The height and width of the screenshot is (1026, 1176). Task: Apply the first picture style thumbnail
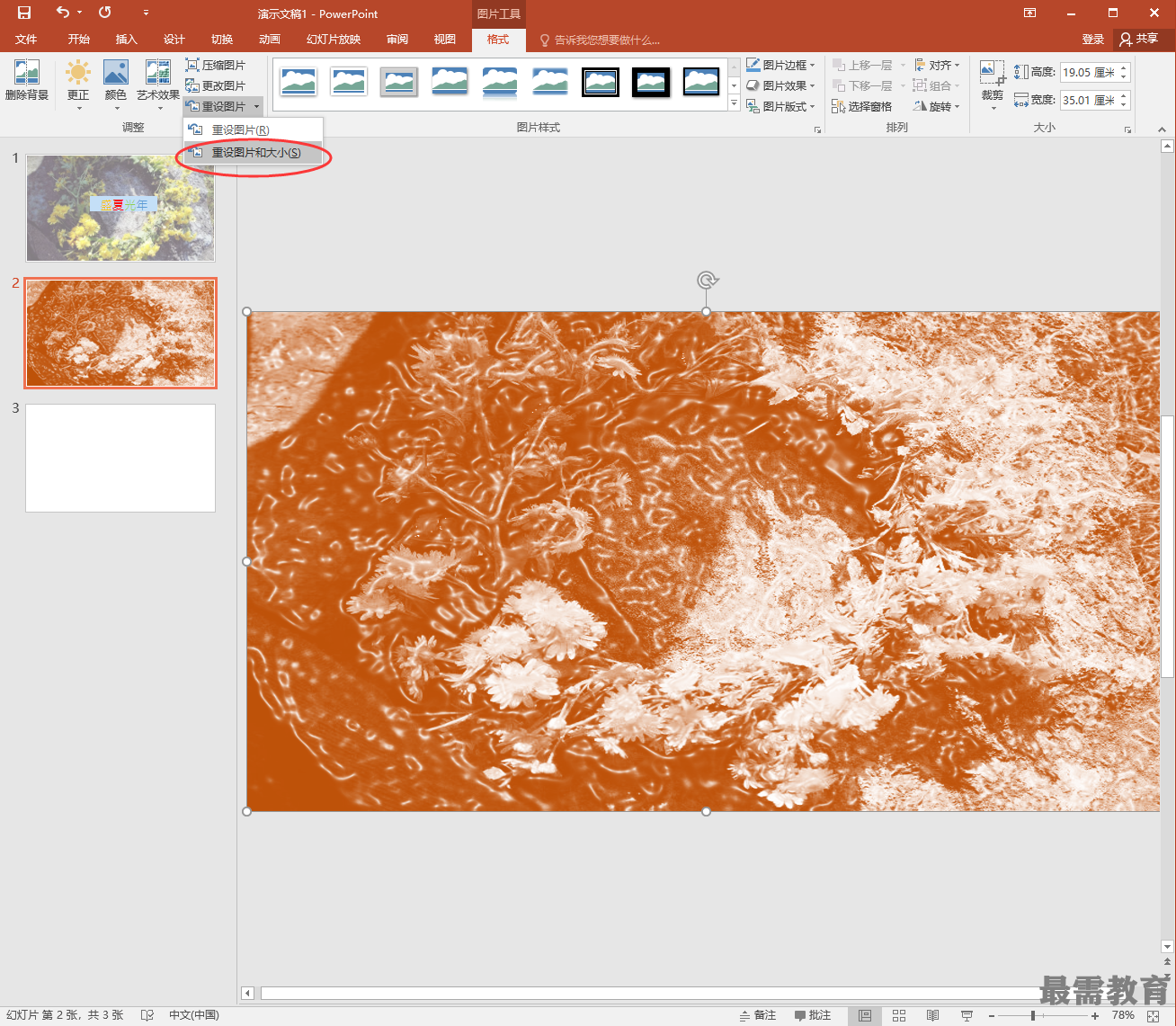(298, 82)
